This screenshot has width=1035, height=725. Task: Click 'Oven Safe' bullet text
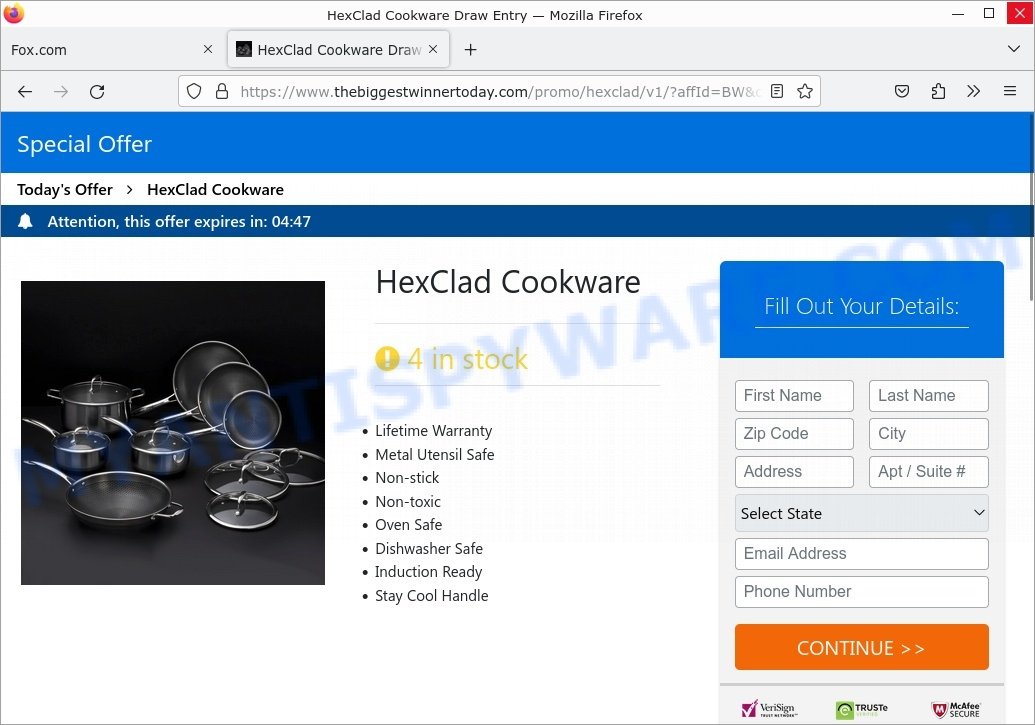(x=409, y=525)
